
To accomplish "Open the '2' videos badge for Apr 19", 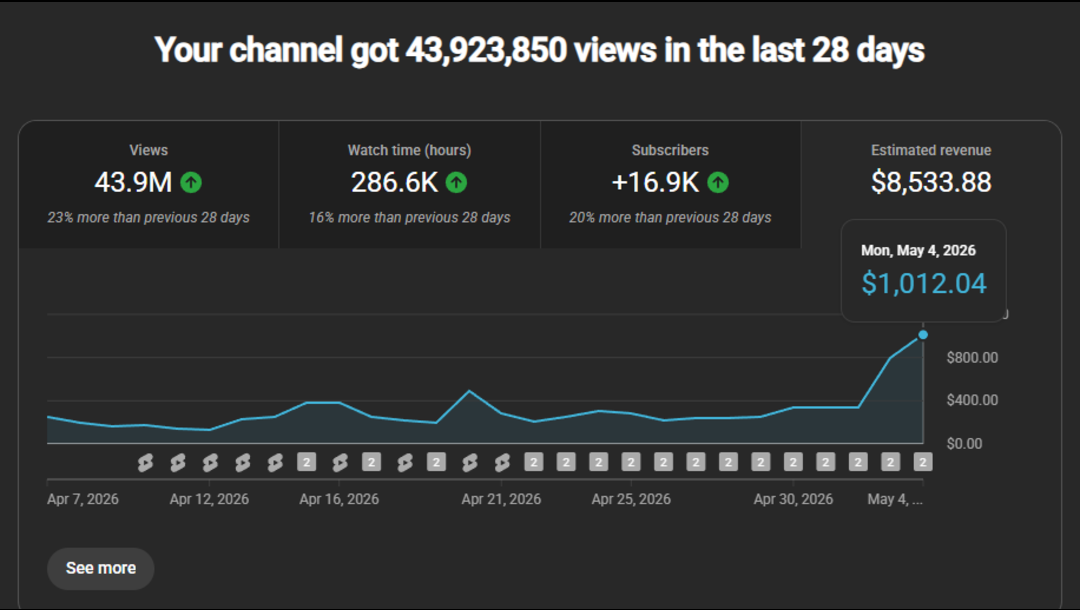I will click(437, 462).
